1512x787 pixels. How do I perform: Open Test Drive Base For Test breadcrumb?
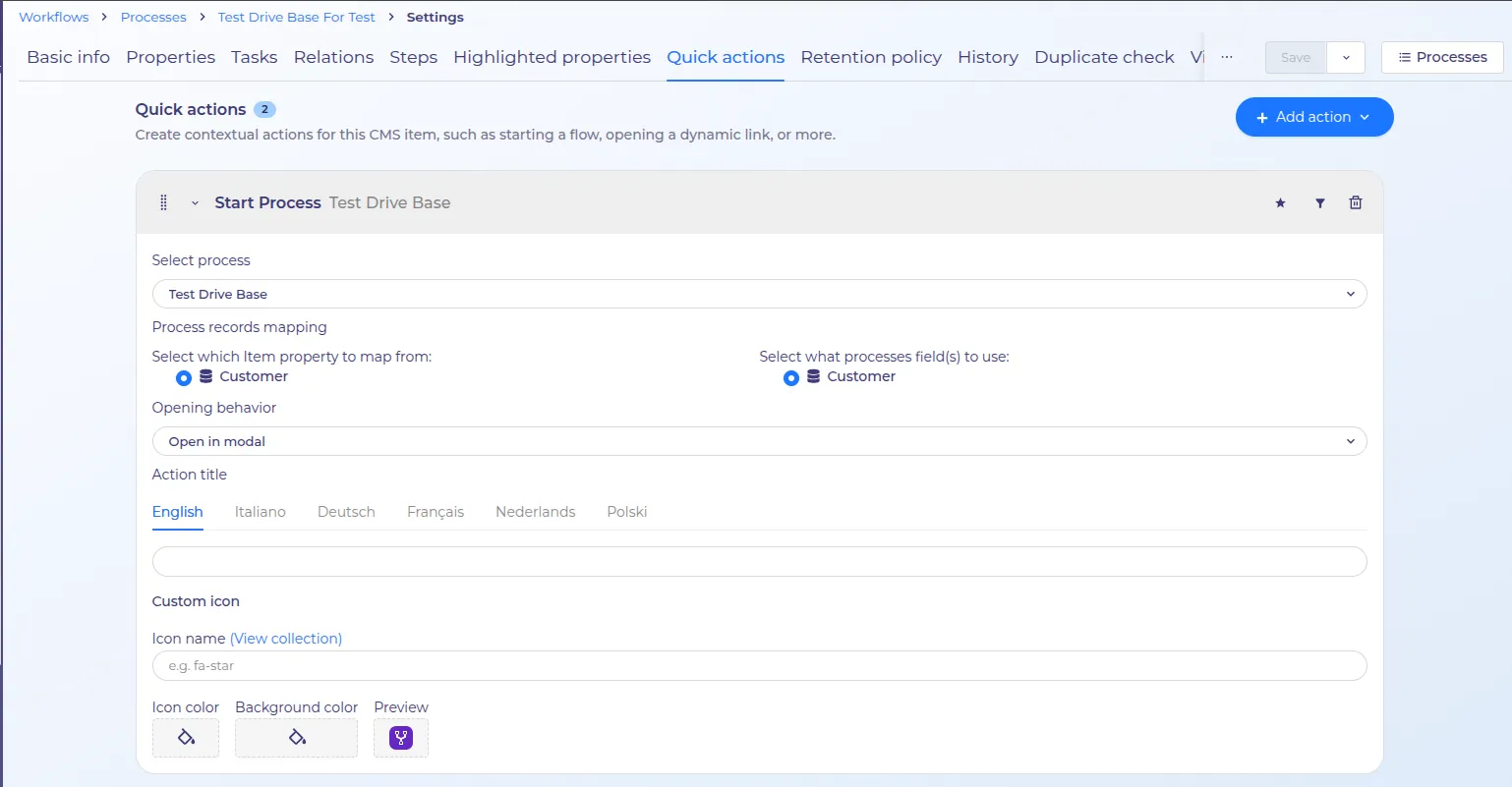(x=297, y=17)
